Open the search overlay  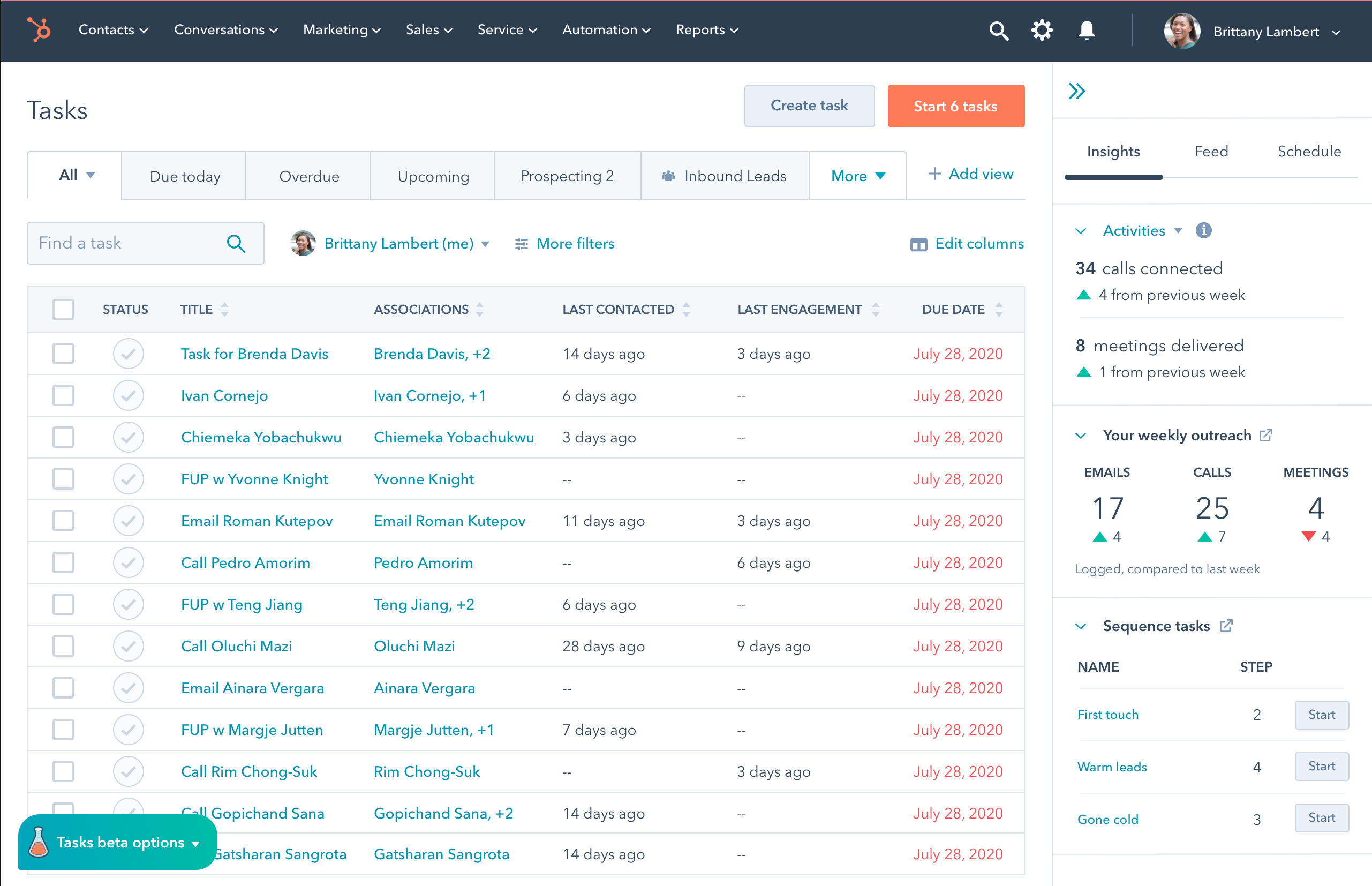(x=998, y=30)
